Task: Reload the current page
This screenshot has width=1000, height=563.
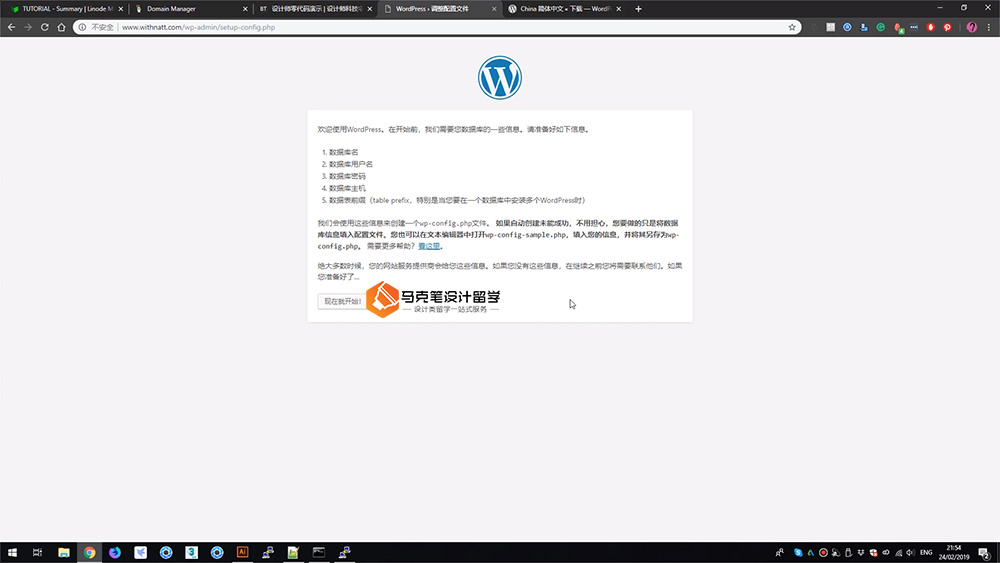Action: [x=45, y=27]
